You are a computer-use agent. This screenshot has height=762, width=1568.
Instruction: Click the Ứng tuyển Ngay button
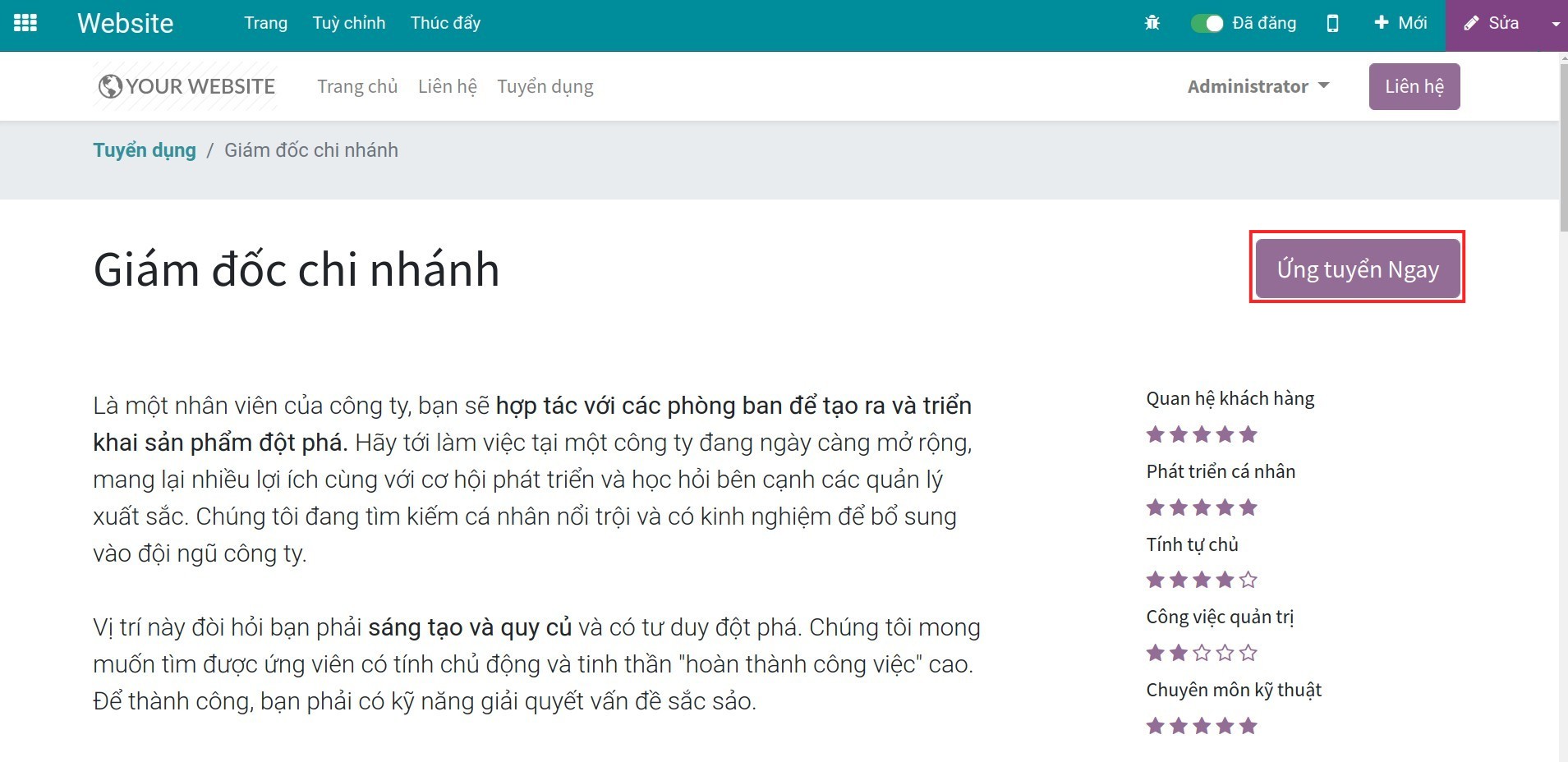(x=1357, y=269)
